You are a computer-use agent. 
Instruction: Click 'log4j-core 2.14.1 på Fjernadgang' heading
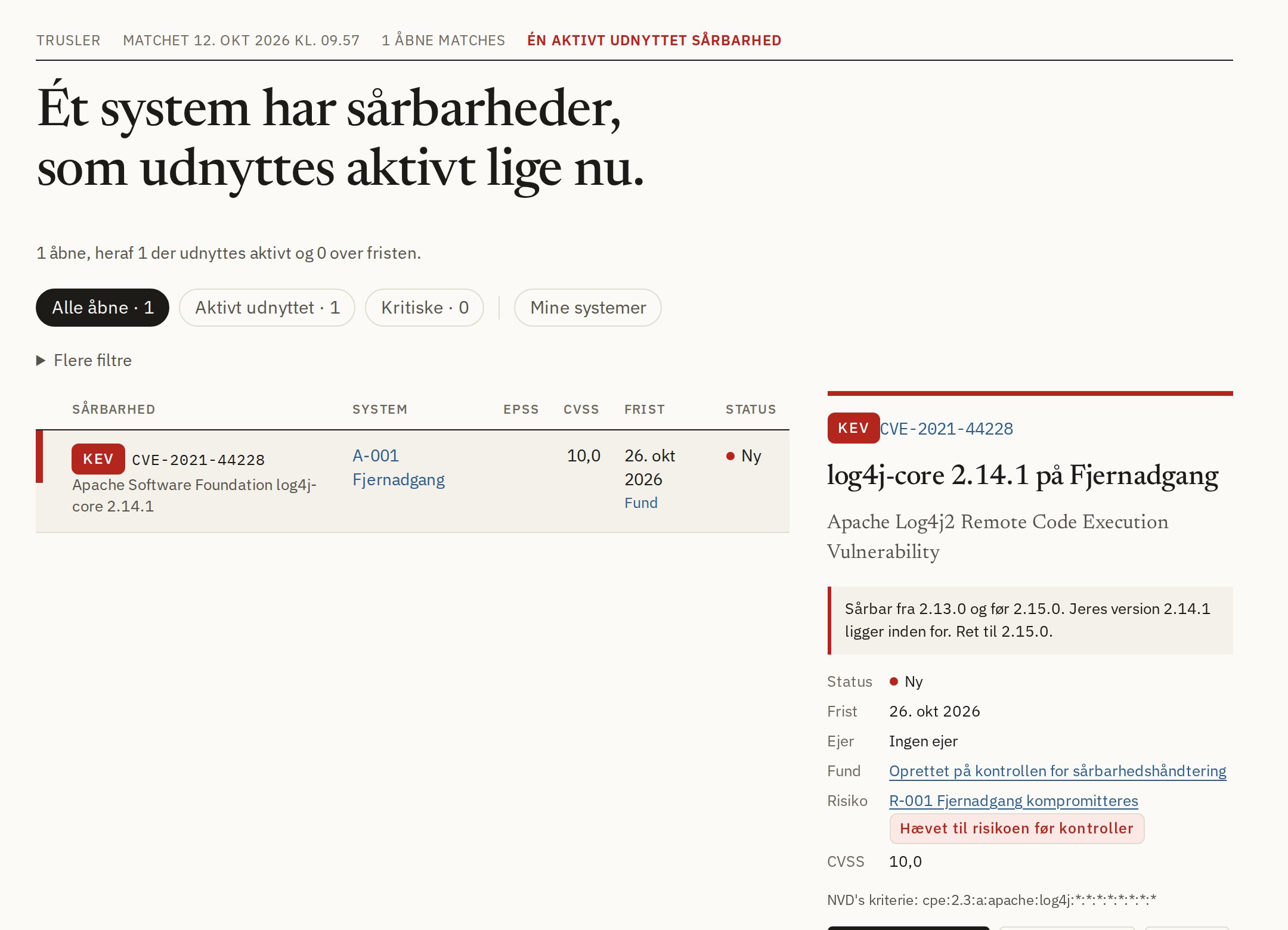1023,476
